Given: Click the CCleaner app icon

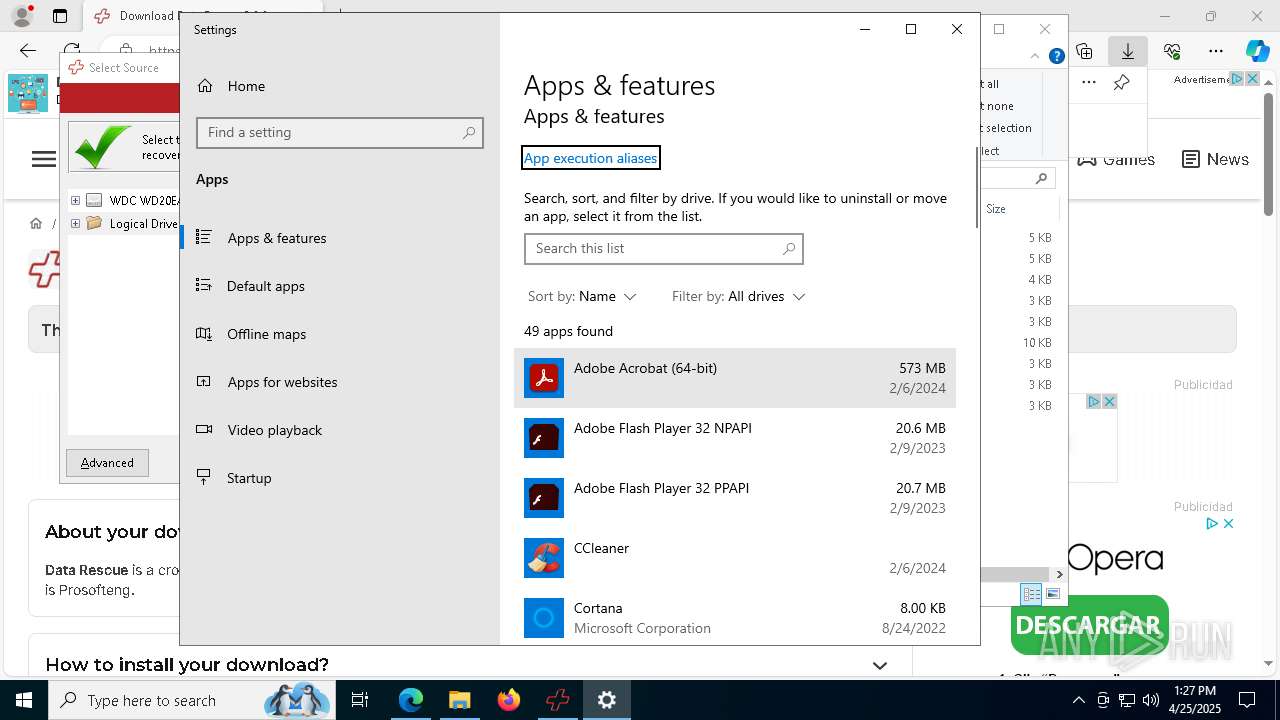Looking at the screenshot, I should [x=544, y=558].
